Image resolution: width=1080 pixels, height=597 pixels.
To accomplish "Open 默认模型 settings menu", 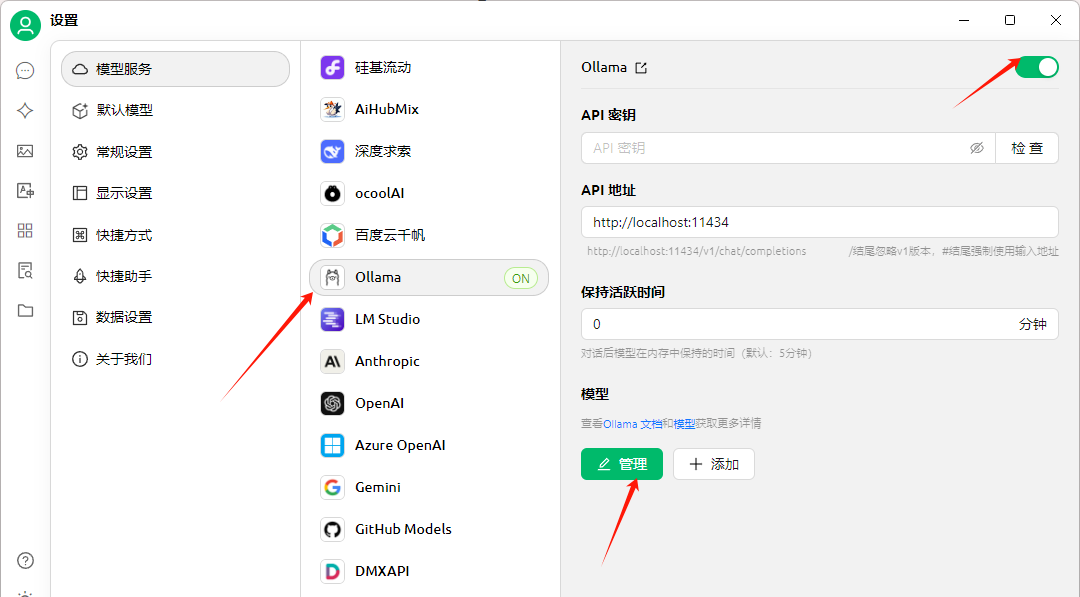I will 176,110.
